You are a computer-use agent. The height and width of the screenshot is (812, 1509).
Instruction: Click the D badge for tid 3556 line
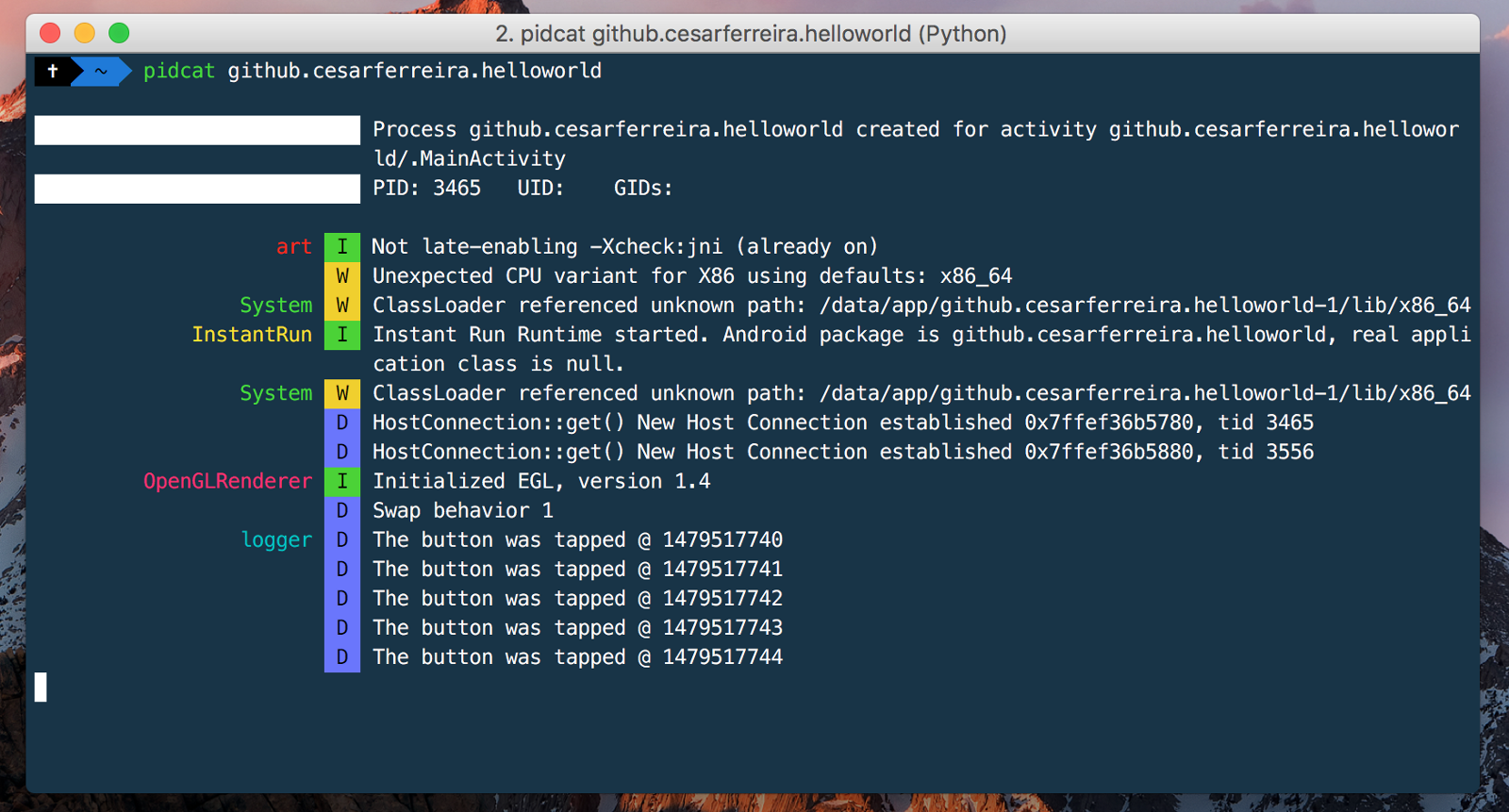(342, 452)
